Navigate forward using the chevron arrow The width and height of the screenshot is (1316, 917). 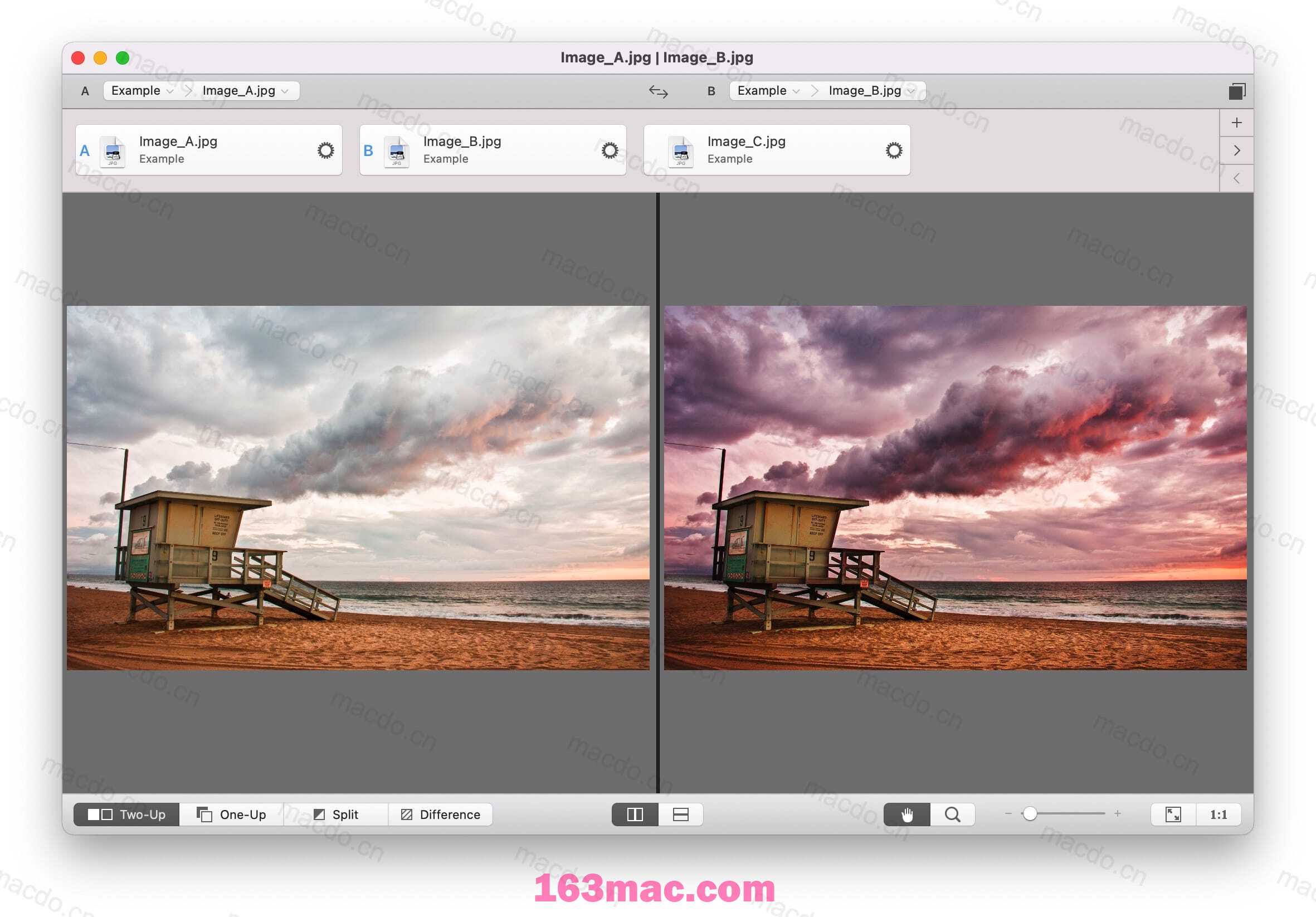(x=1237, y=150)
